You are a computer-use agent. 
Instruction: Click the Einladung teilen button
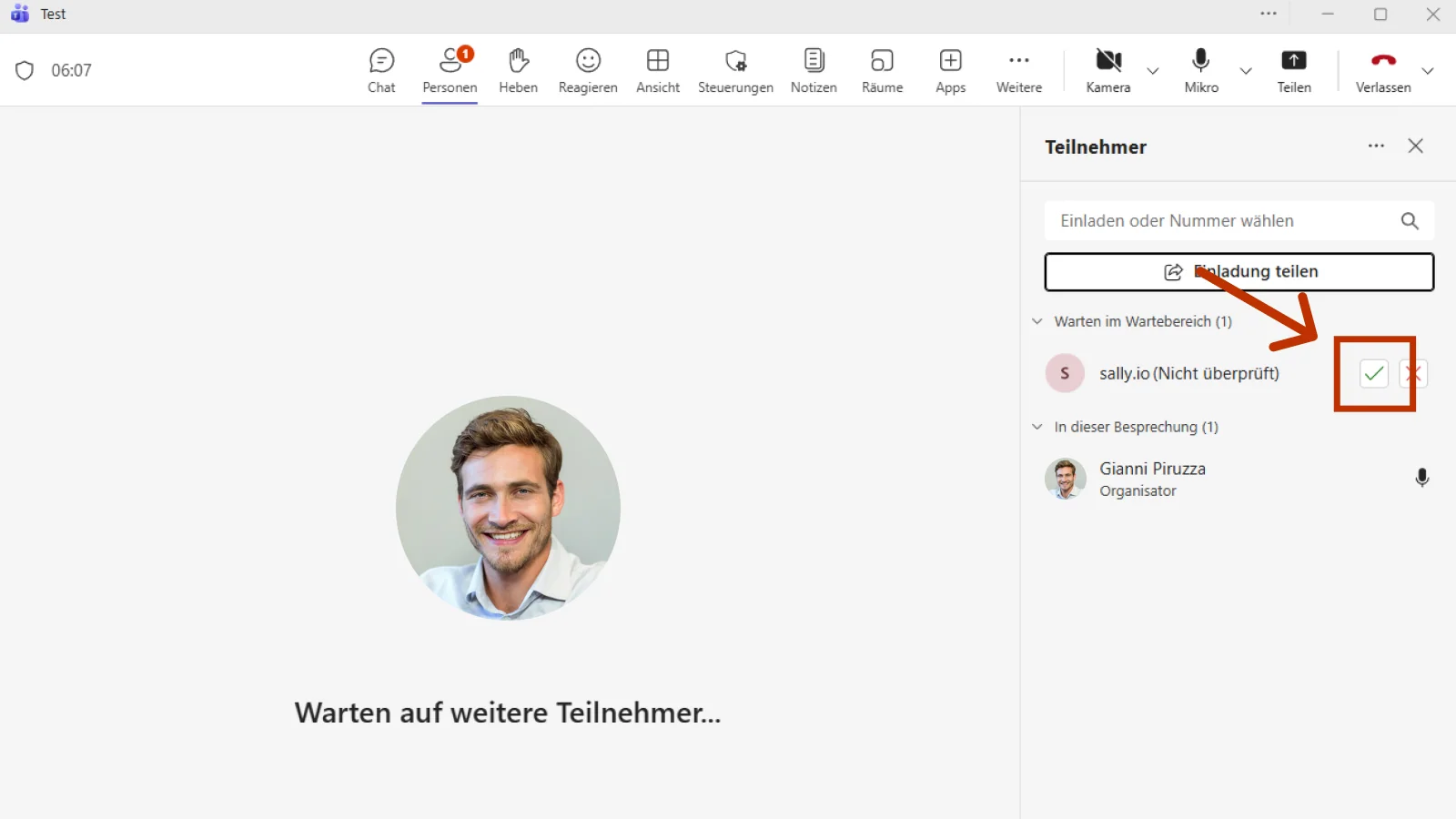(1239, 272)
